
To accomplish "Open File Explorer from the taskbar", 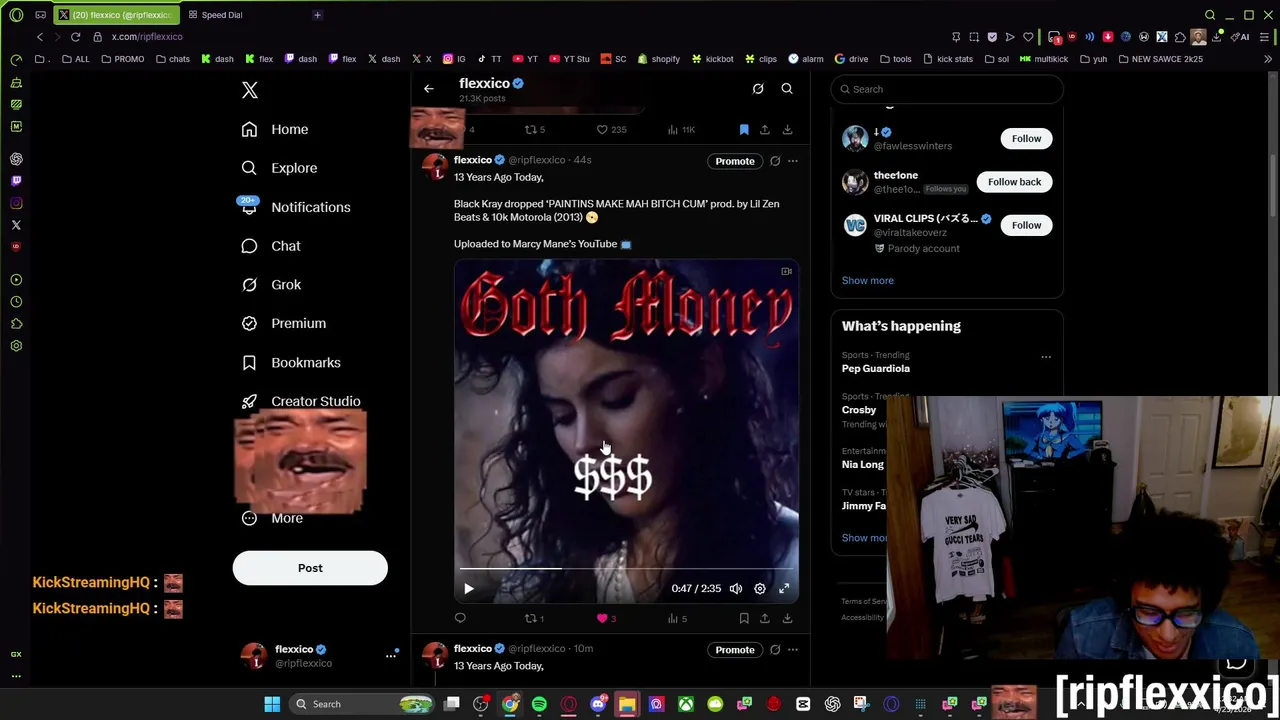I will [627, 704].
